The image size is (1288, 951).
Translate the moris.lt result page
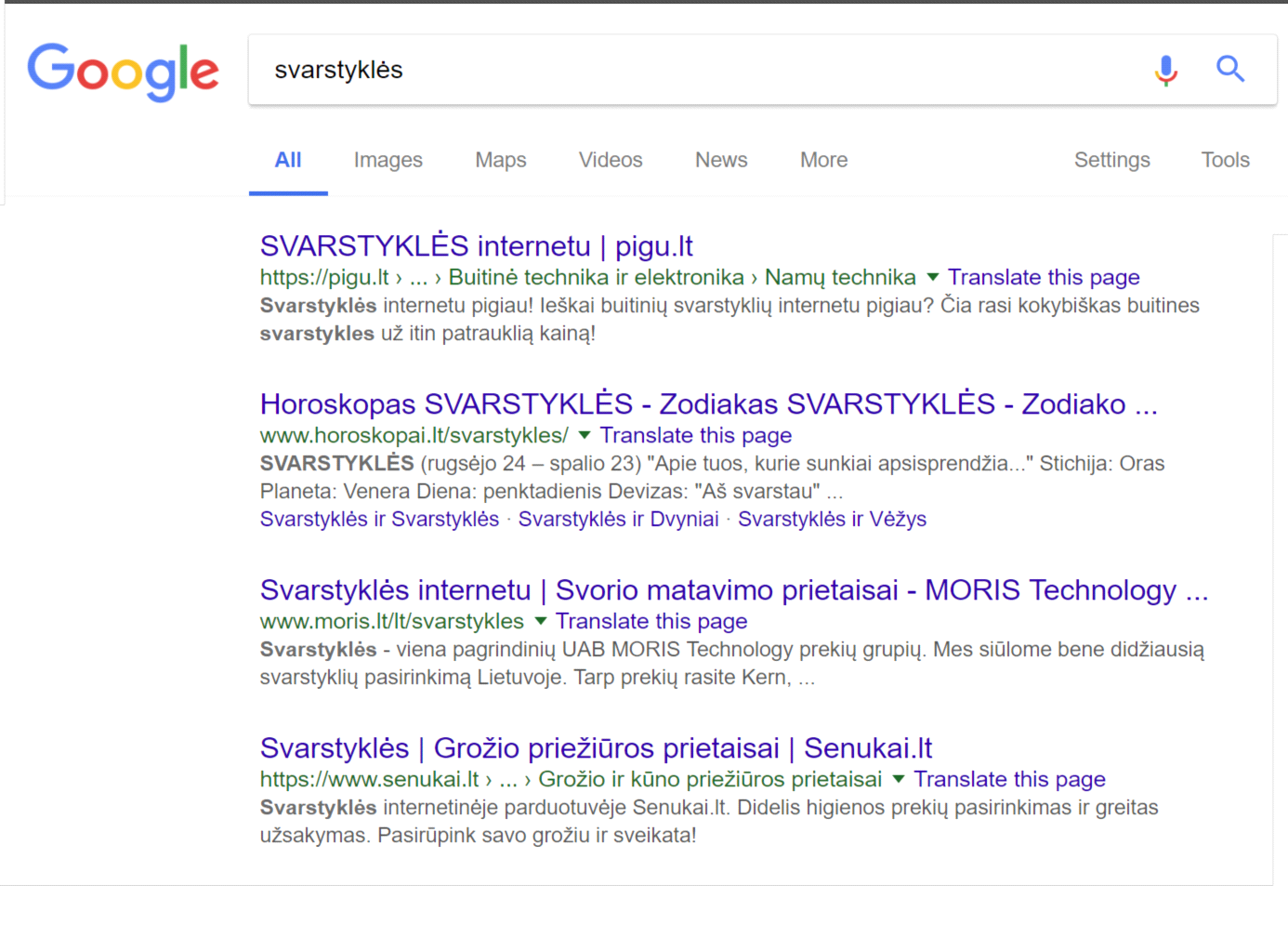coord(651,621)
